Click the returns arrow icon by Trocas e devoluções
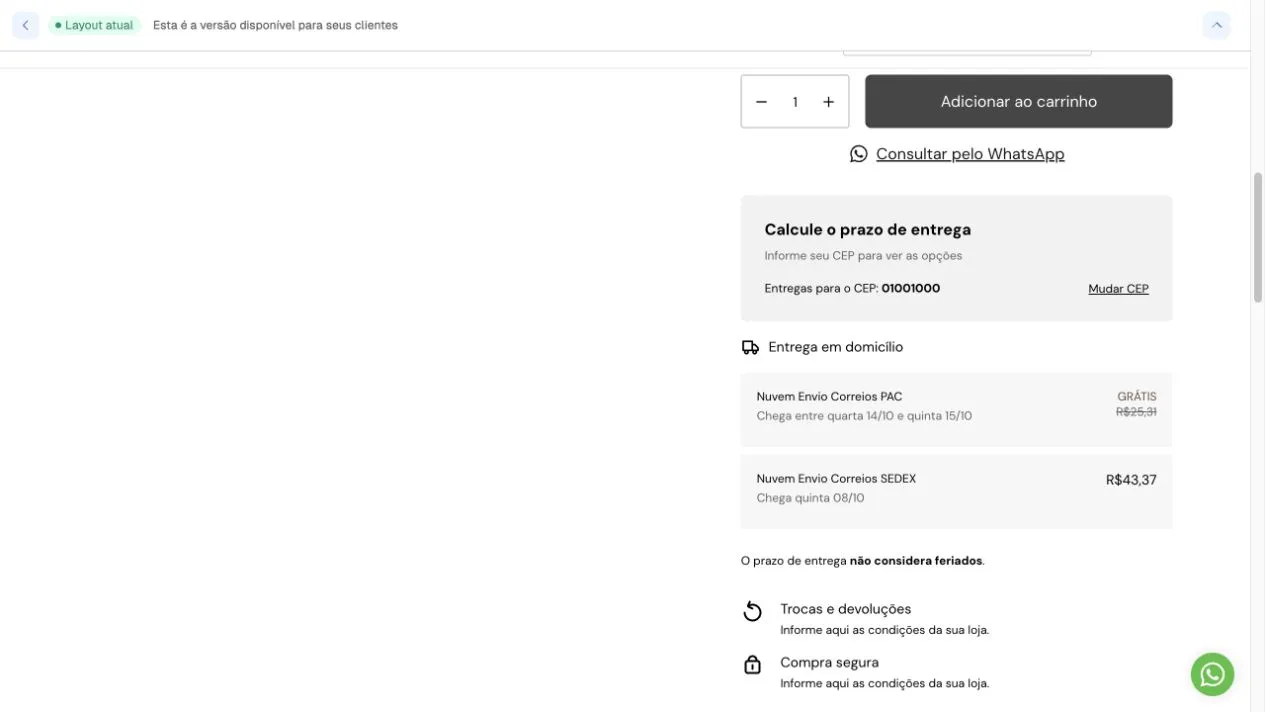The height and width of the screenshot is (712, 1265). [x=753, y=611]
